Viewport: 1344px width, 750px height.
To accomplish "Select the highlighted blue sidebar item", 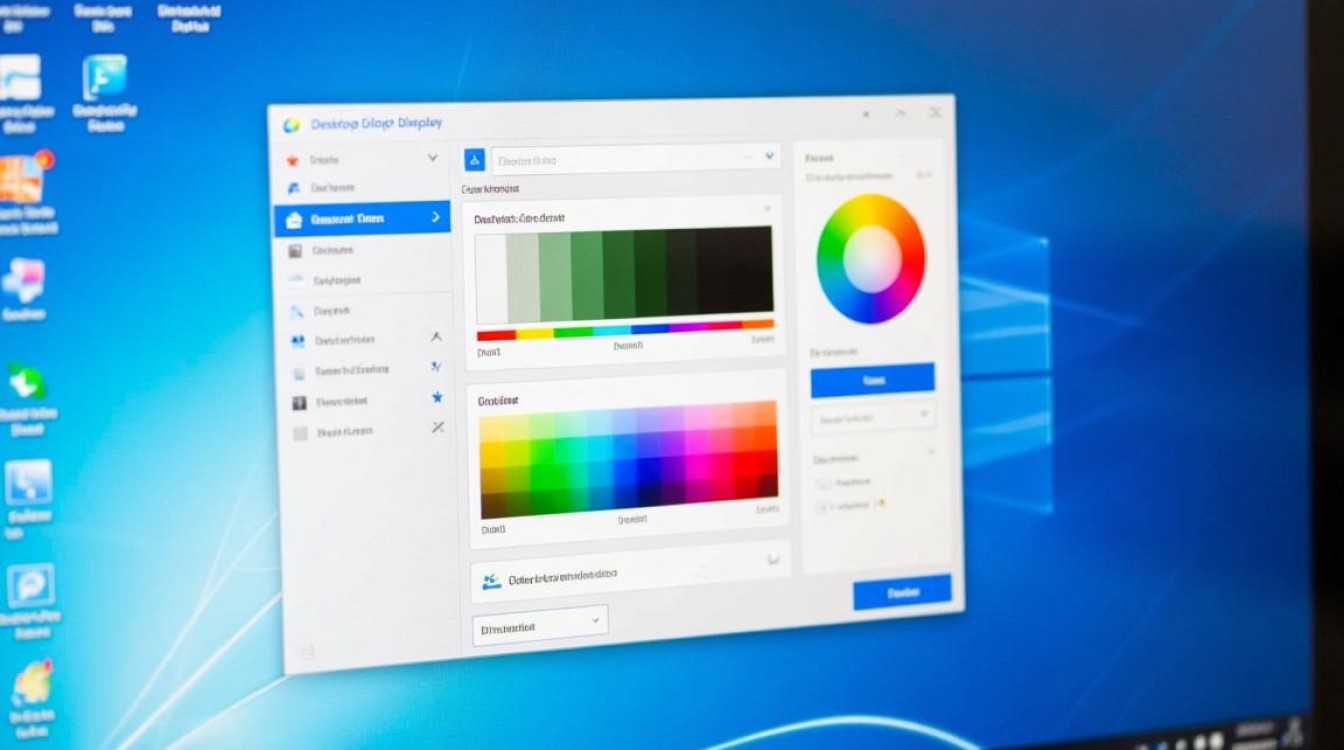I will [x=362, y=218].
